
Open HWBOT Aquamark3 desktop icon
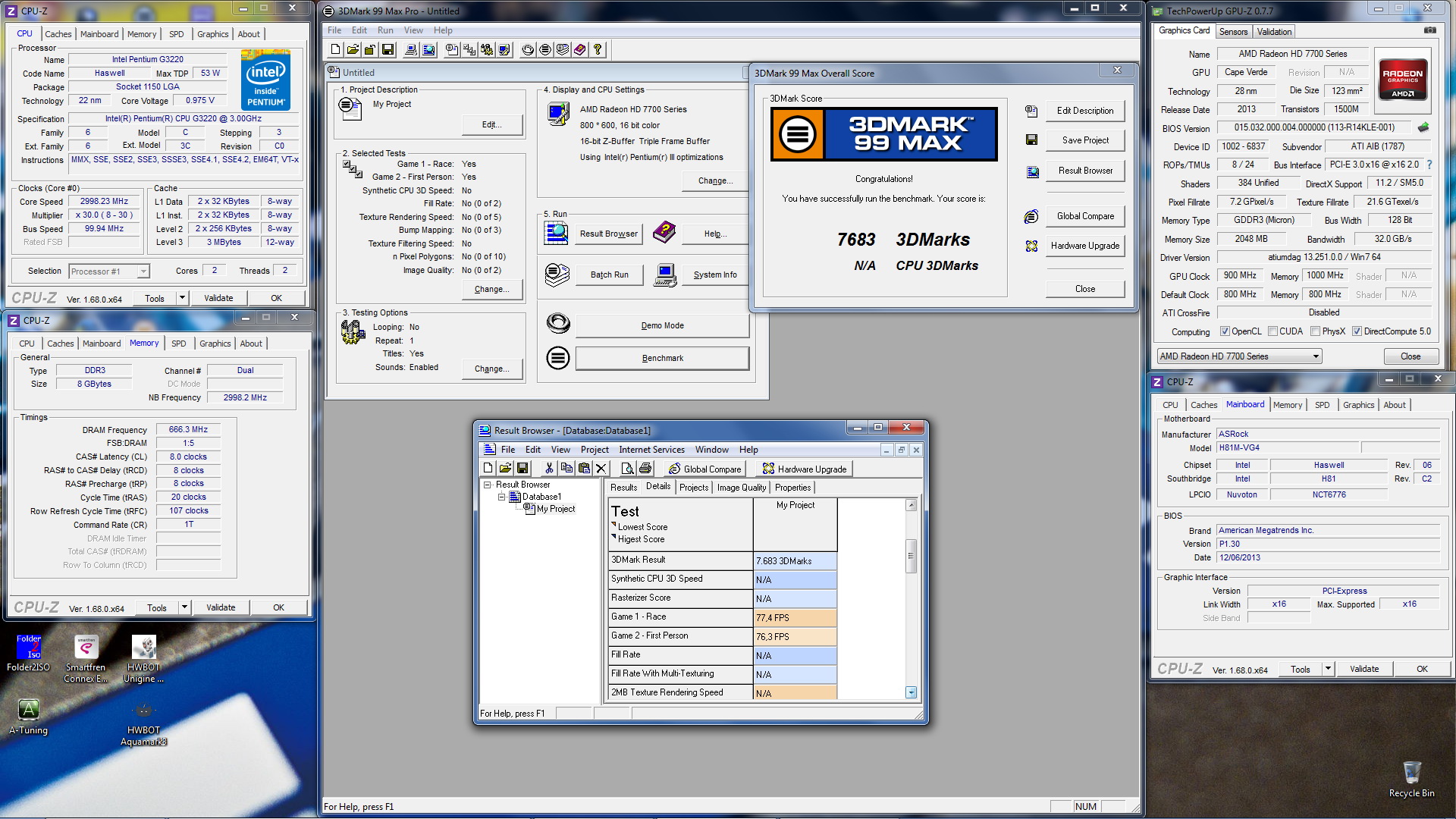tap(144, 724)
